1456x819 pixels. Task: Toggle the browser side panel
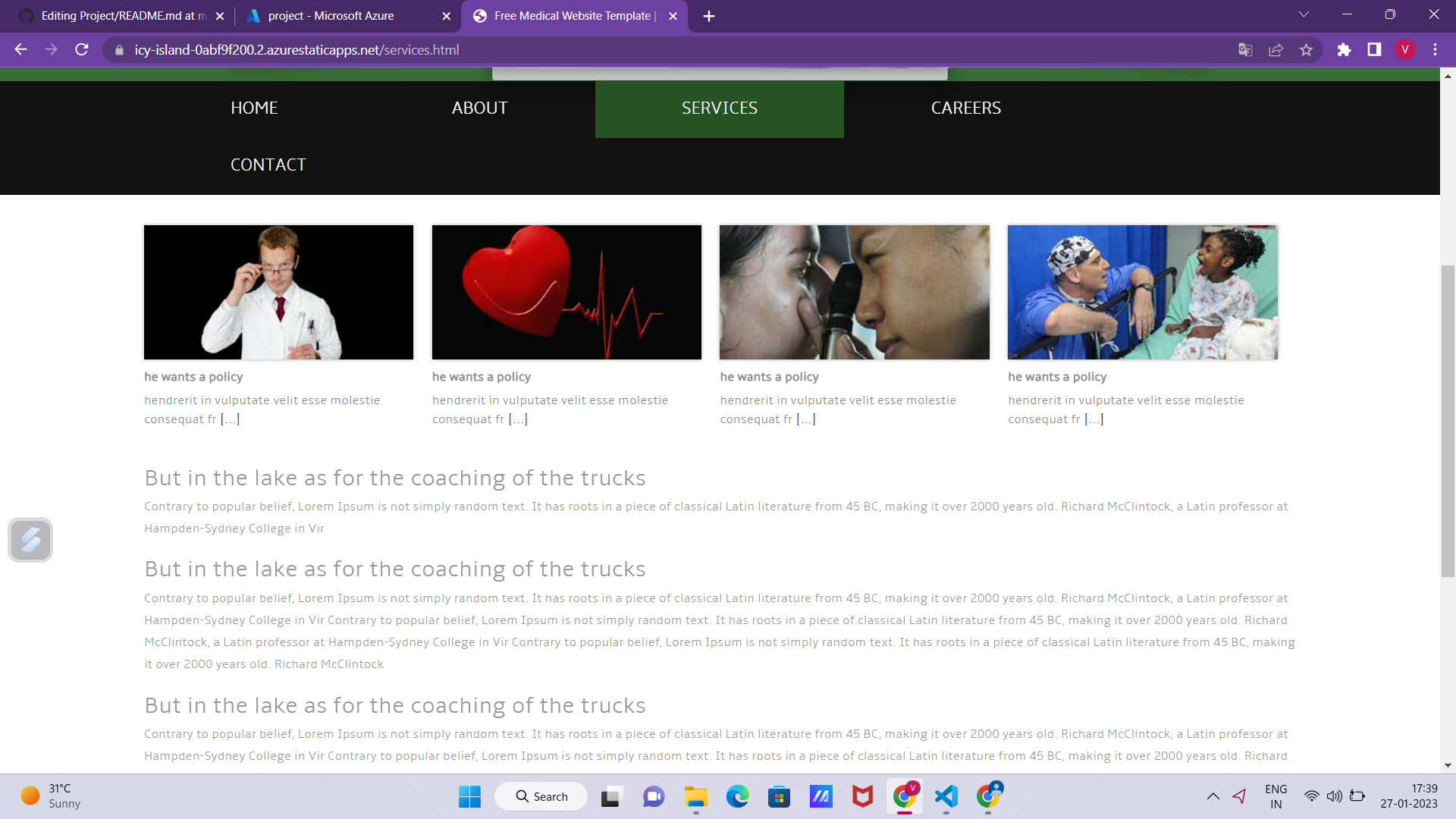coord(1374,50)
